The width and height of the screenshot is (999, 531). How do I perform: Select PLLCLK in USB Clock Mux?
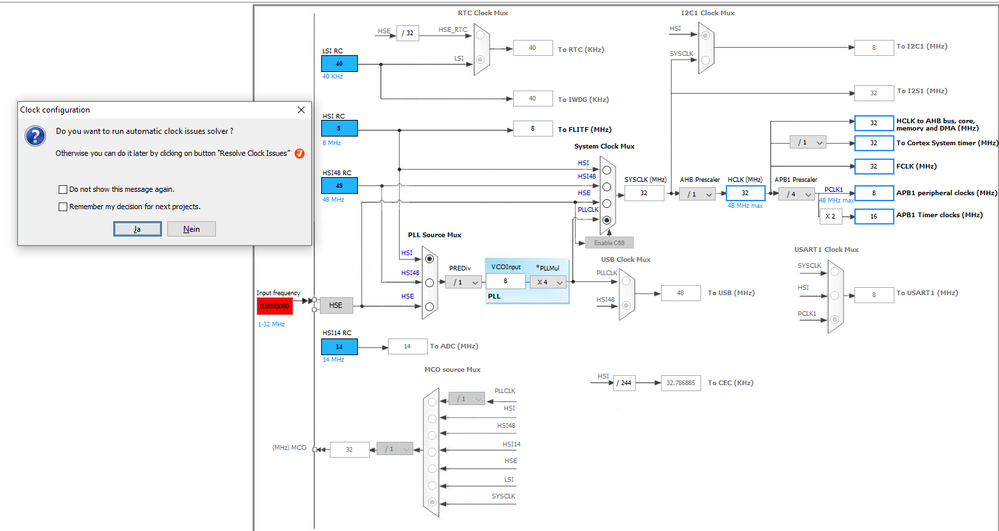pos(625,281)
